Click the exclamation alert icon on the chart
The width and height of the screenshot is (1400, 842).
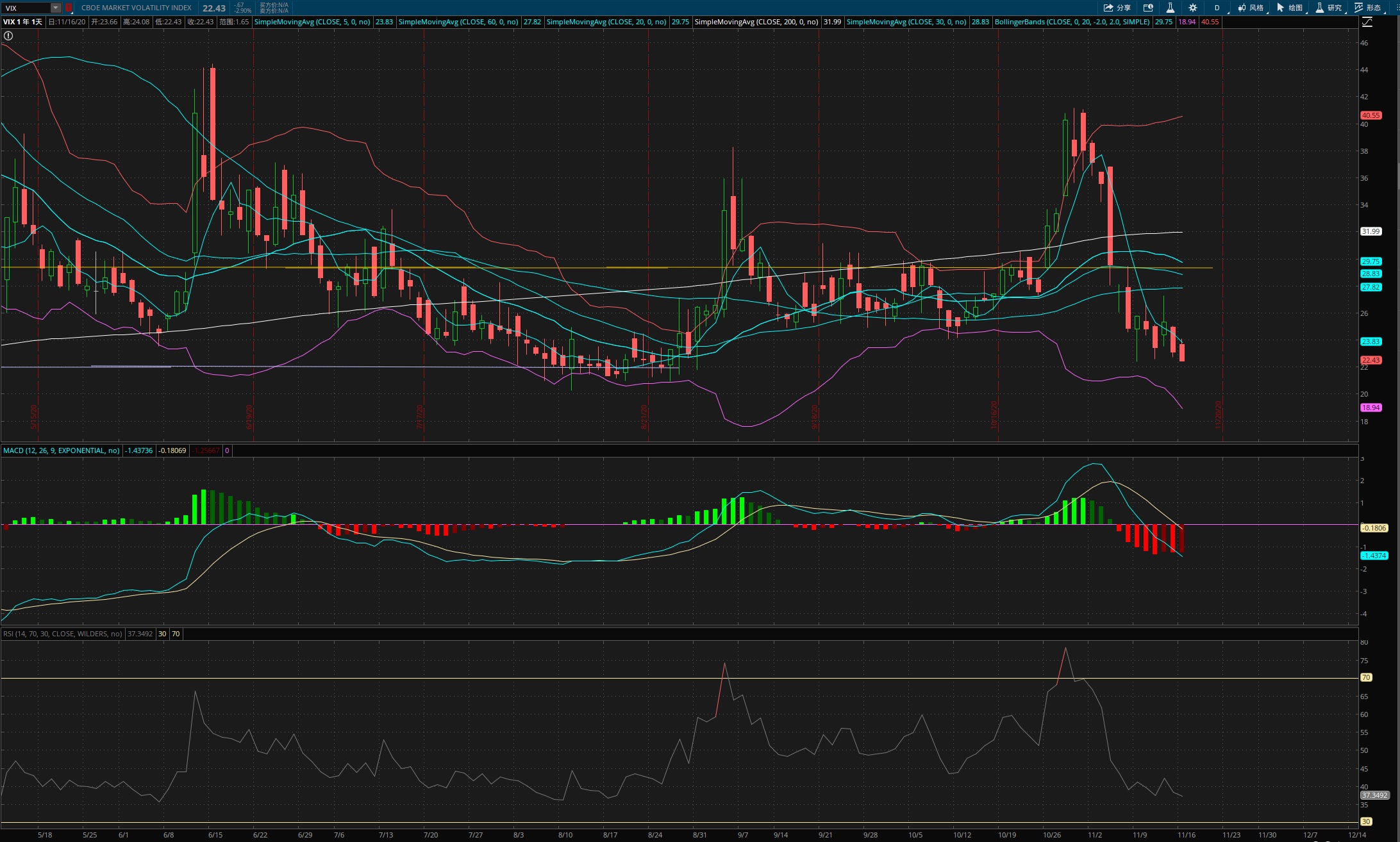8,36
